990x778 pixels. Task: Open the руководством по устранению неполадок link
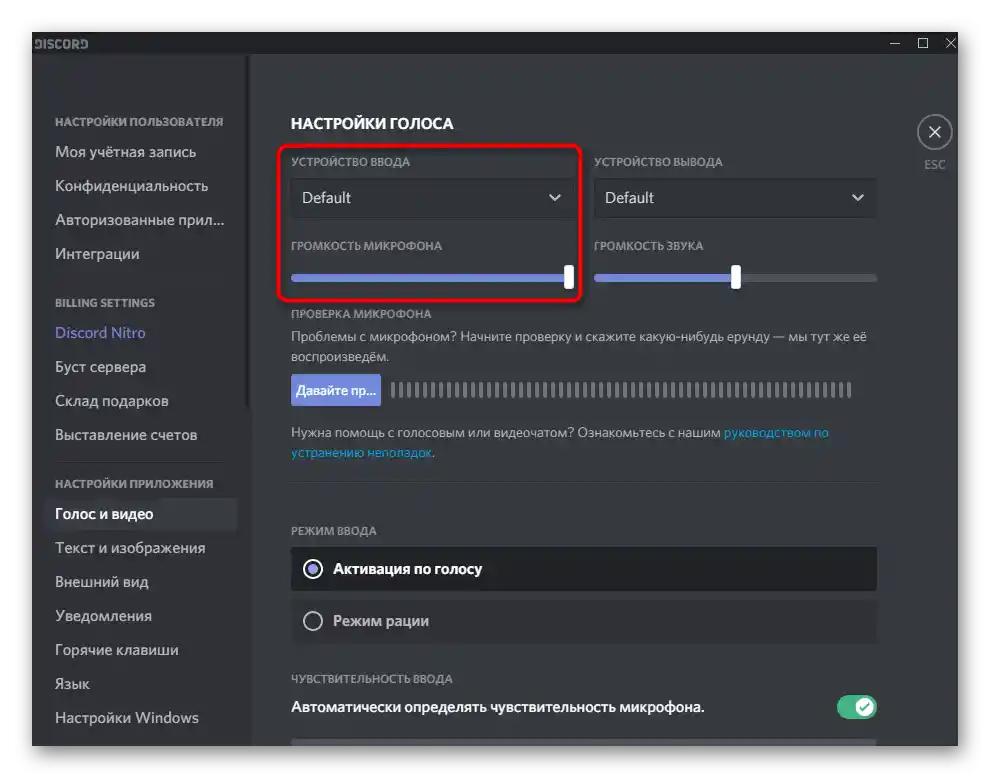coord(776,433)
